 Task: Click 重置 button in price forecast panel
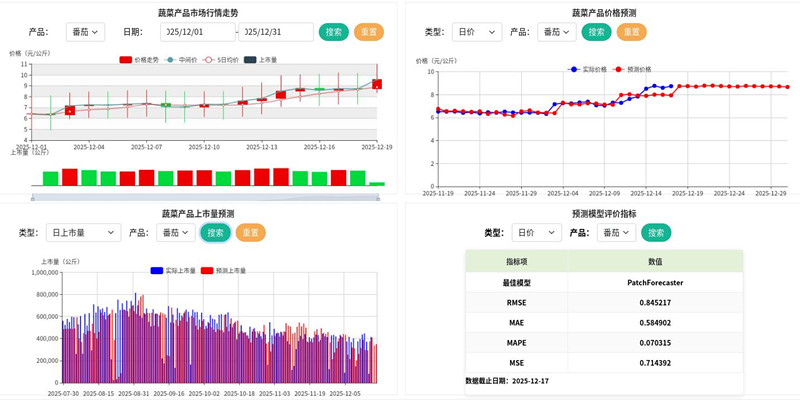pos(631,32)
